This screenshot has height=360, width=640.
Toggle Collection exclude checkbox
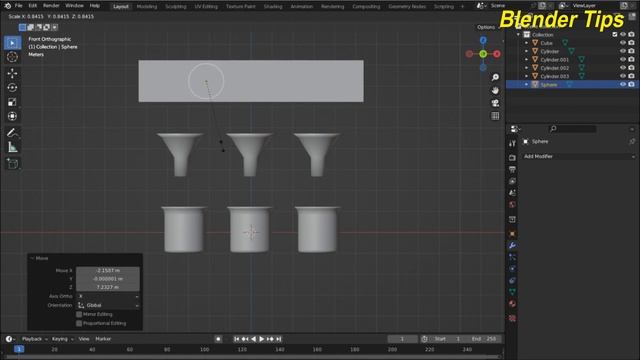[x=615, y=35]
